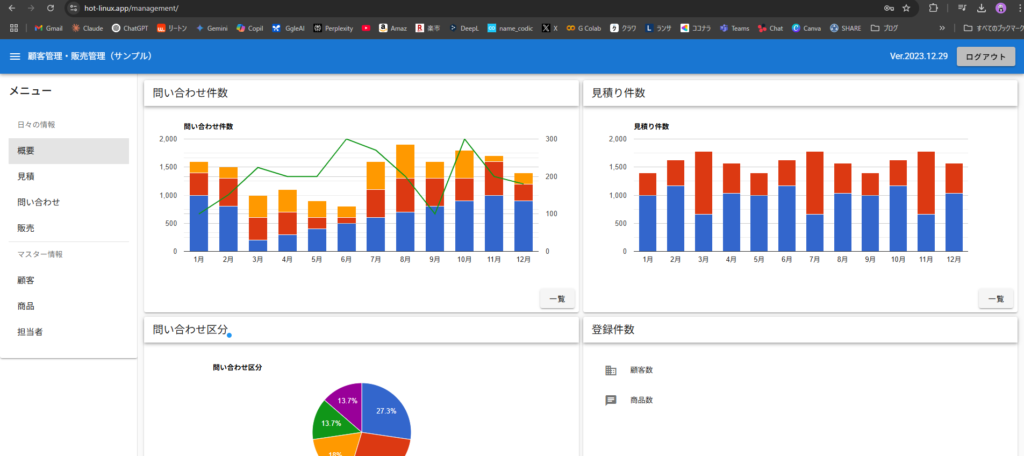Go back in browser history
Screen dimensions: 1024x456
coord(12,8)
